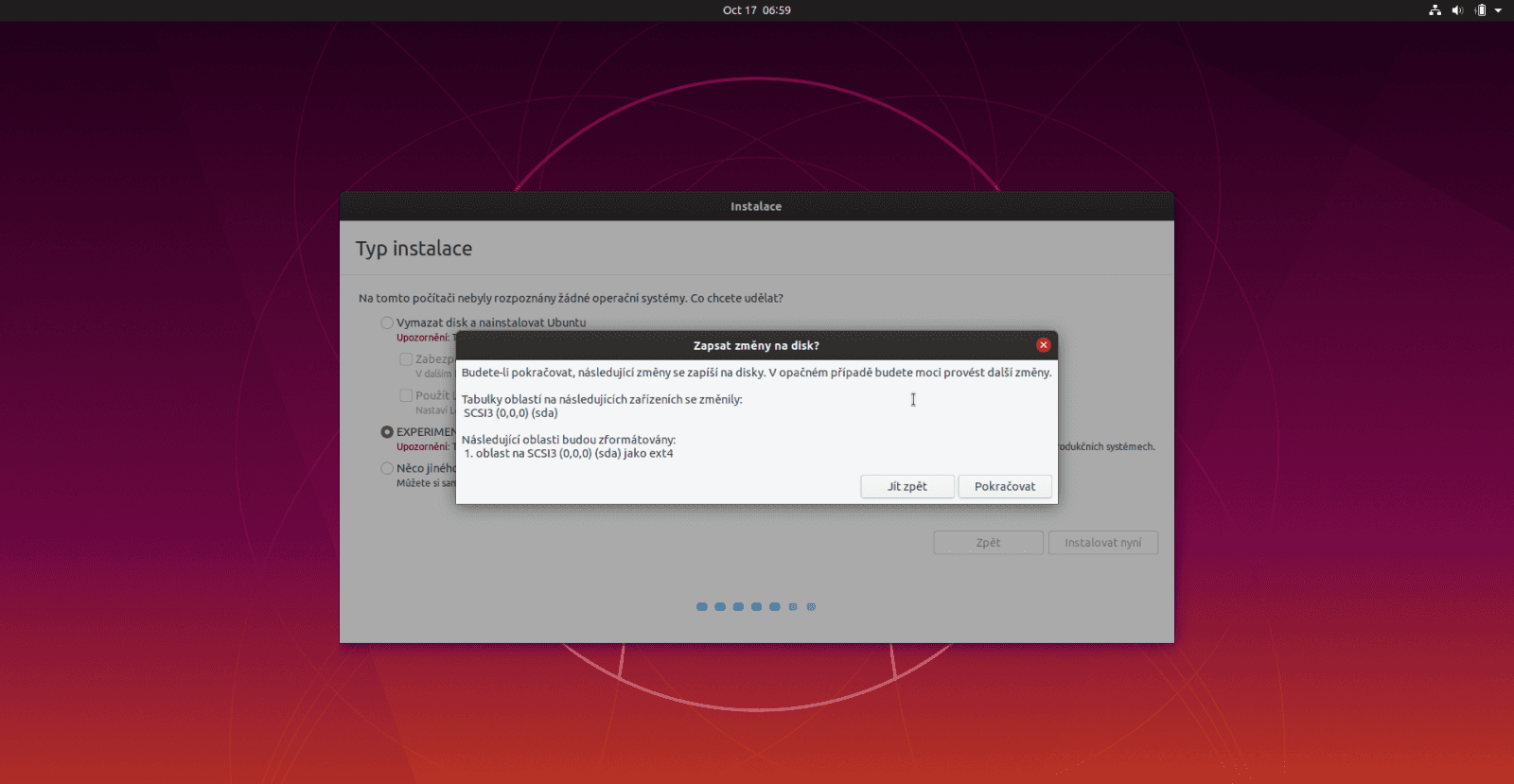The image size is (1514, 784).
Task: Open the volume icon in top bar
Action: (x=1457, y=10)
